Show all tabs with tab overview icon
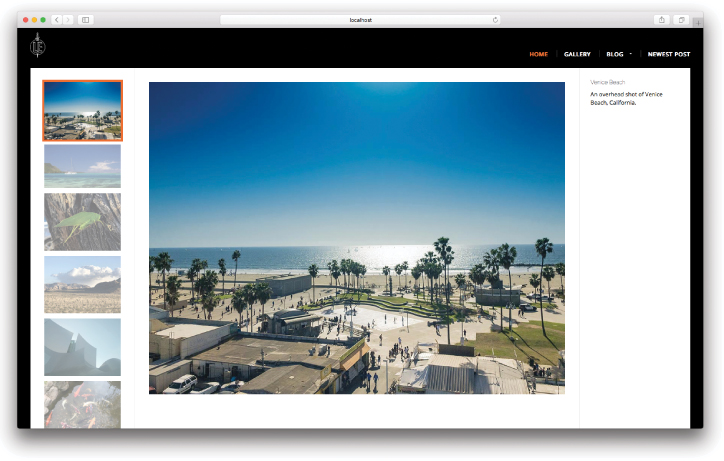Viewport: 724px width, 461px height. pyautogui.click(x=682, y=20)
